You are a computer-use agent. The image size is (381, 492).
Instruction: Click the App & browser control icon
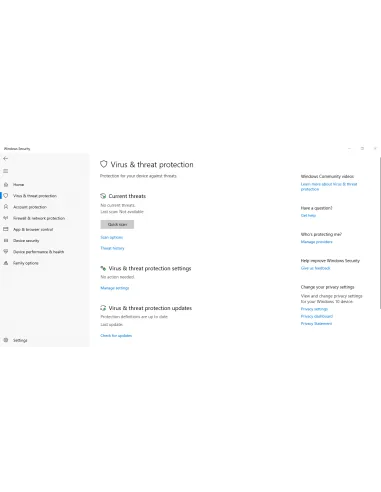tap(6, 229)
